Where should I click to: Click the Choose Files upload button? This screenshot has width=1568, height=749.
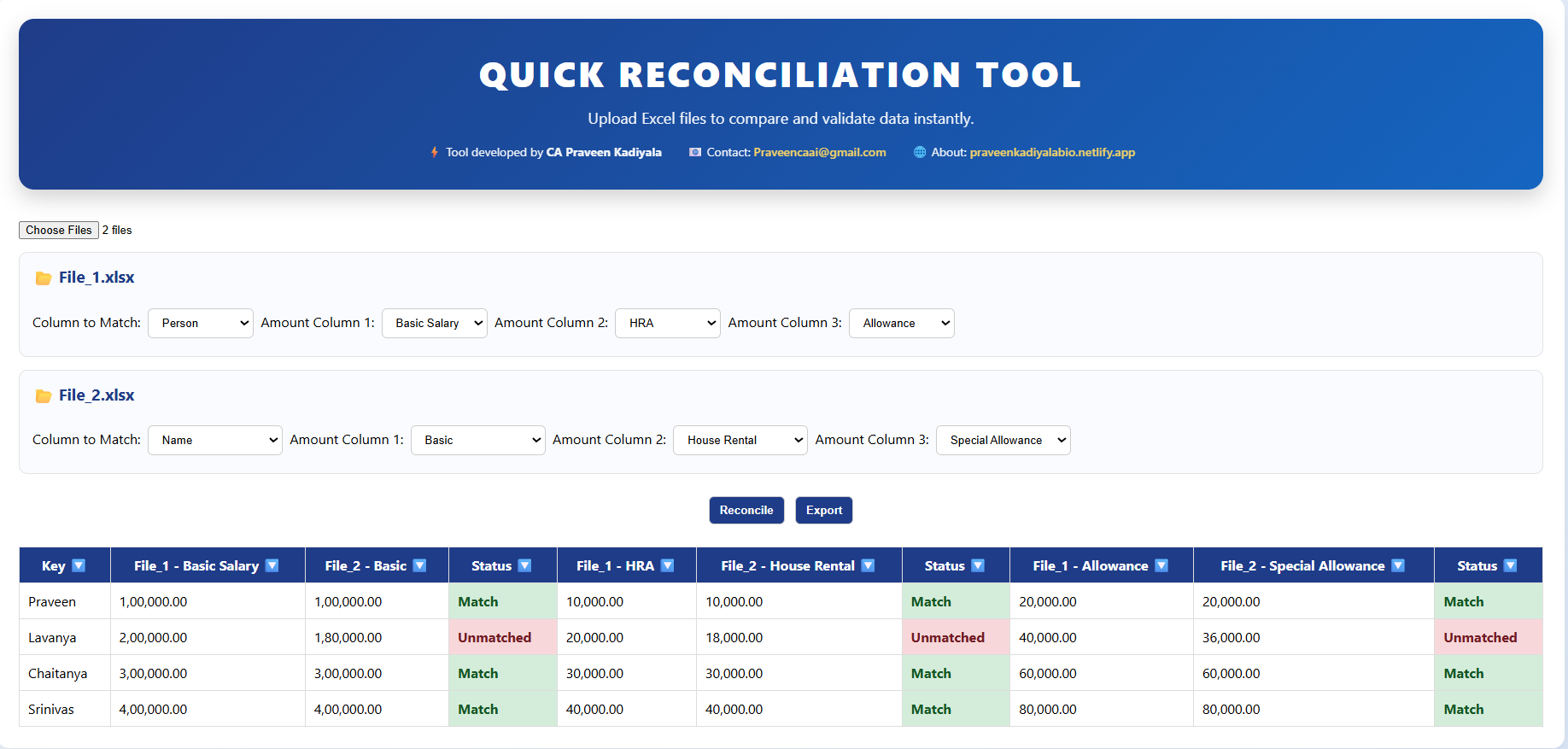pos(58,230)
